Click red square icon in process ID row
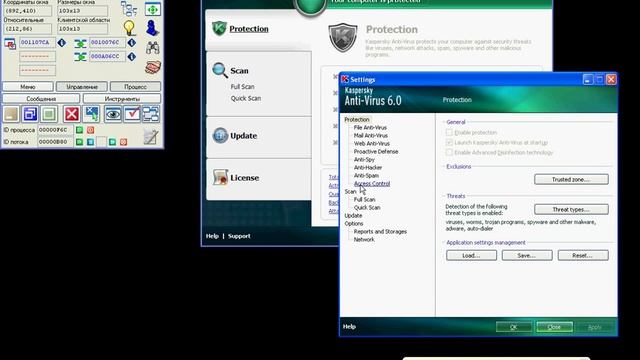Screen dimensions: 640x360 91,130
